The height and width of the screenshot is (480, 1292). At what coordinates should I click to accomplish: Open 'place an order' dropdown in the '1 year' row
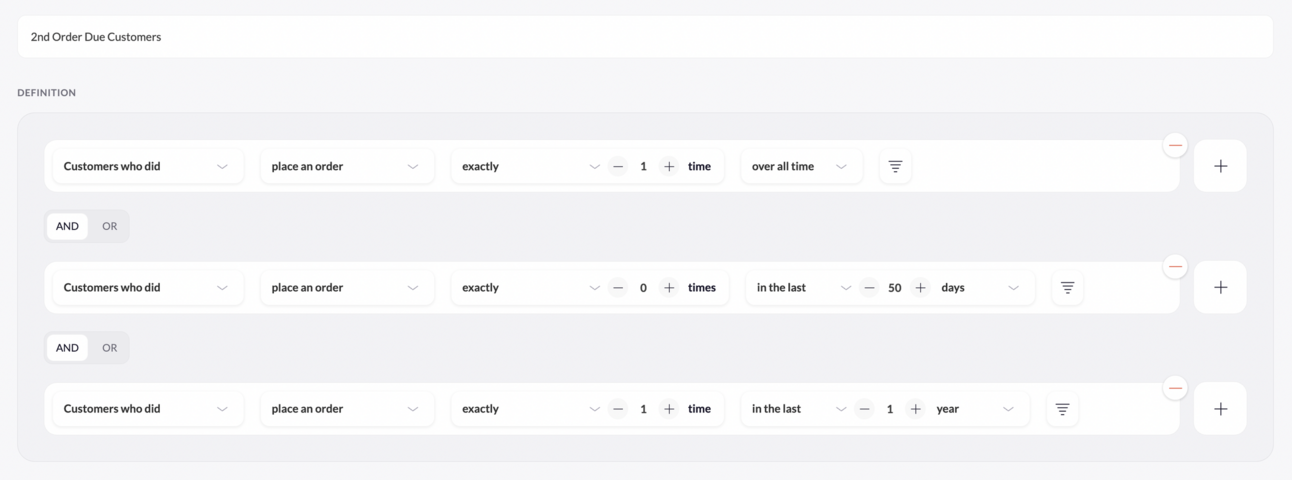tap(347, 409)
